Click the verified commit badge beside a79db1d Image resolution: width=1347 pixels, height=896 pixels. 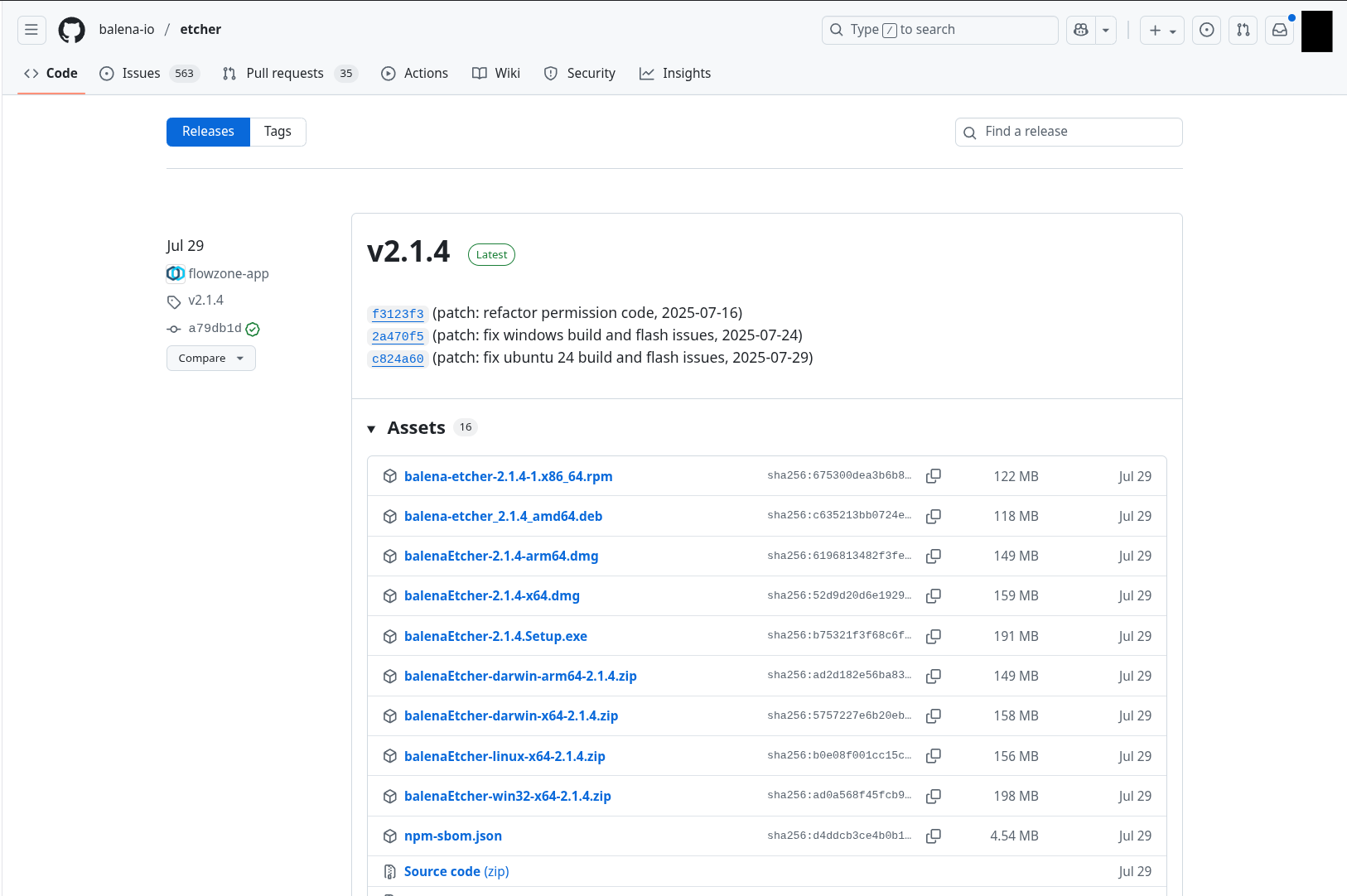[253, 330]
